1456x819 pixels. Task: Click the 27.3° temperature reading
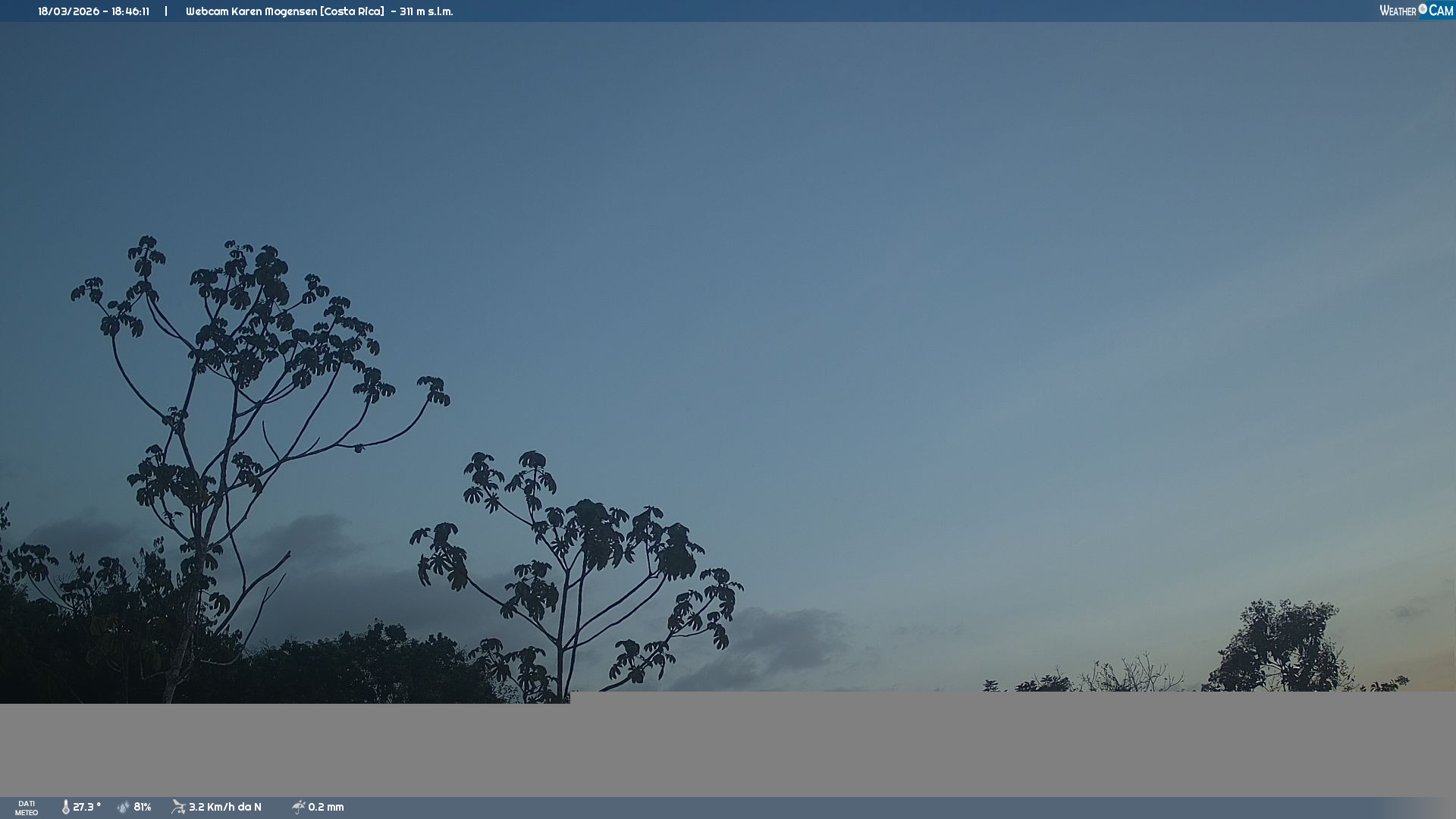pos(86,807)
